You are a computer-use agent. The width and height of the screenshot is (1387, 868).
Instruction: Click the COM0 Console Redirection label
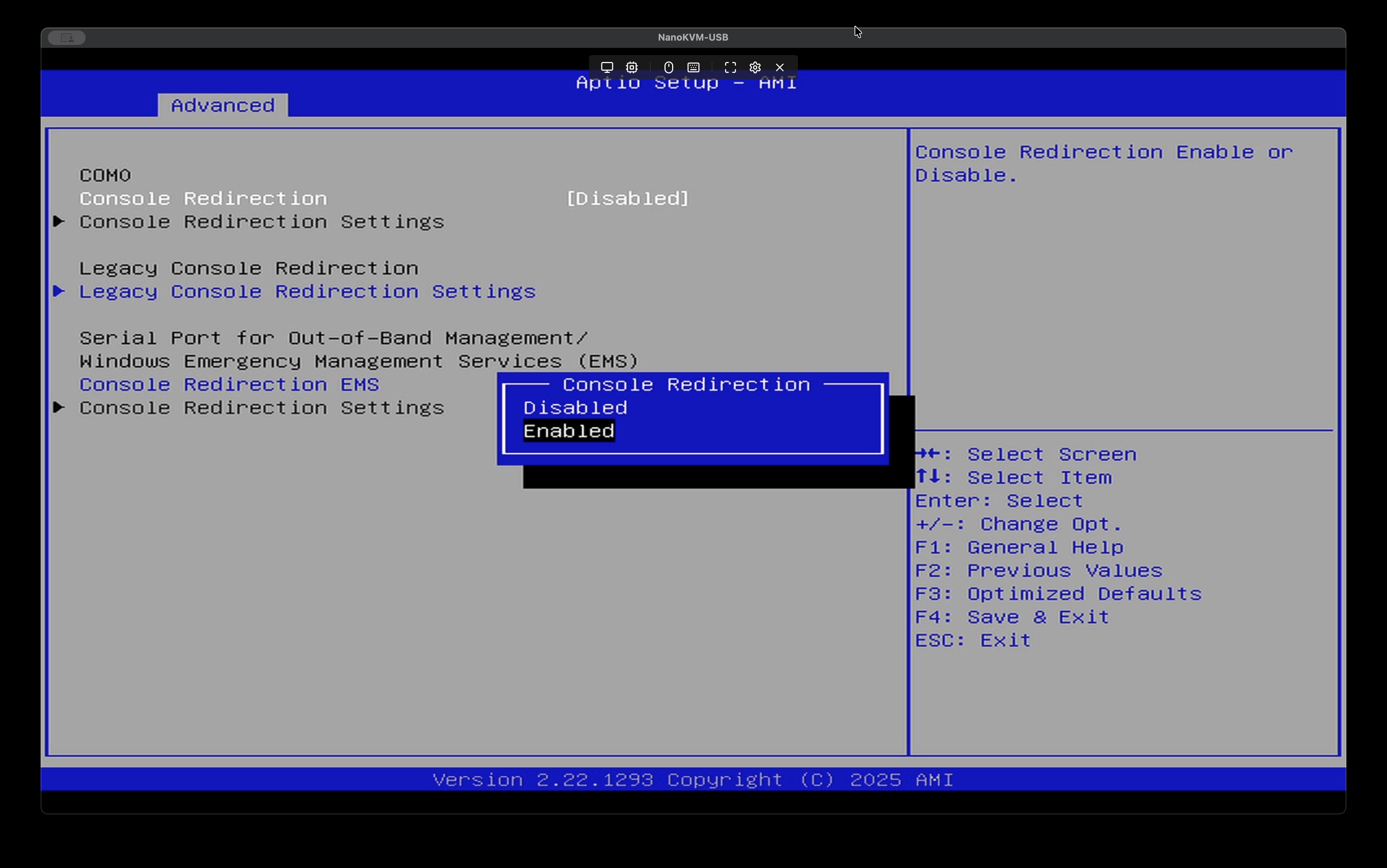[203, 199]
